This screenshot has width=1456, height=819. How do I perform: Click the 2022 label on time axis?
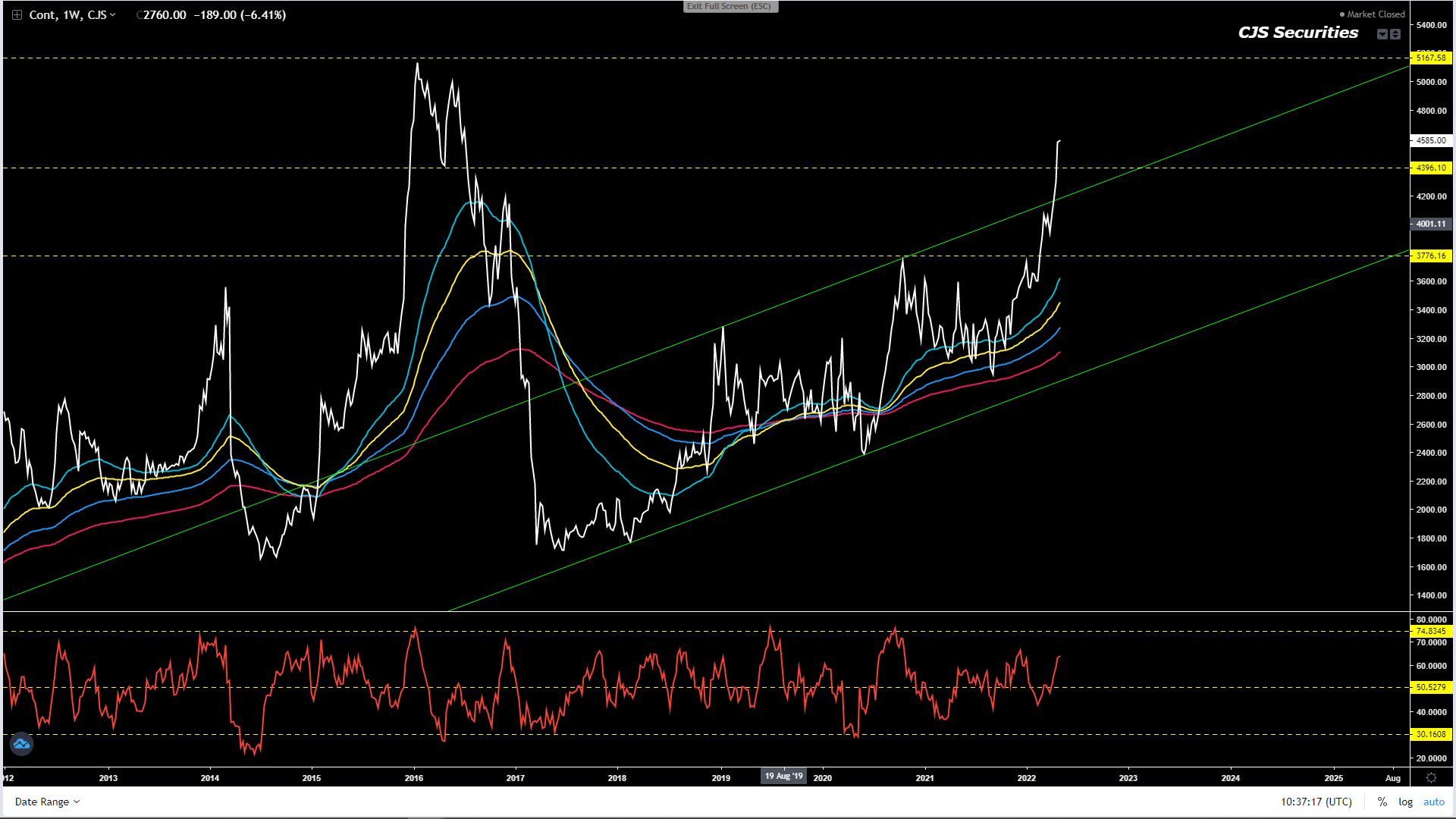click(1026, 778)
